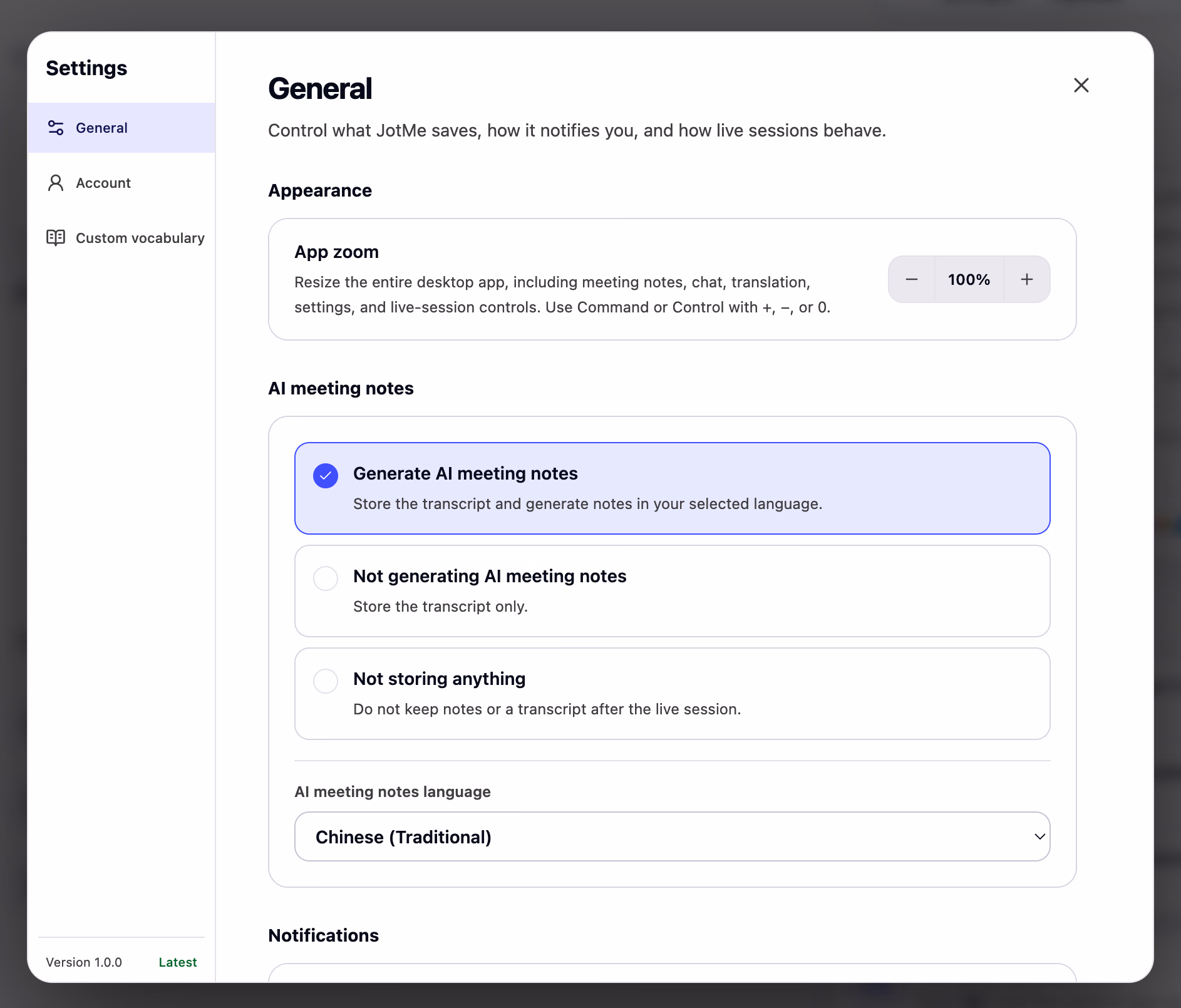Open the Account settings tab
This screenshot has height=1008, width=1181.
click(121, 183)
